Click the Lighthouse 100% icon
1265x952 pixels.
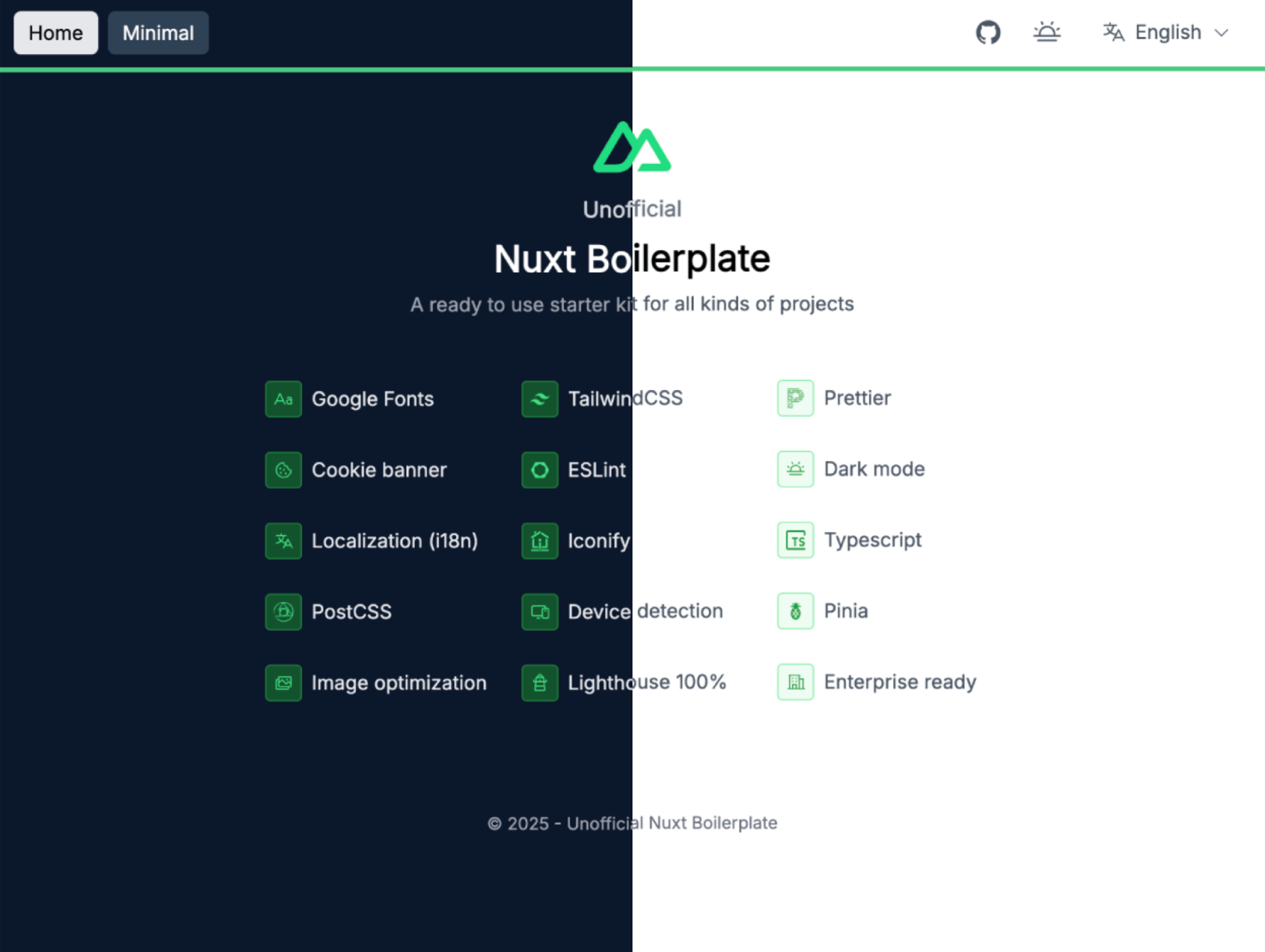pyautogui.click(x=540, y=683)
